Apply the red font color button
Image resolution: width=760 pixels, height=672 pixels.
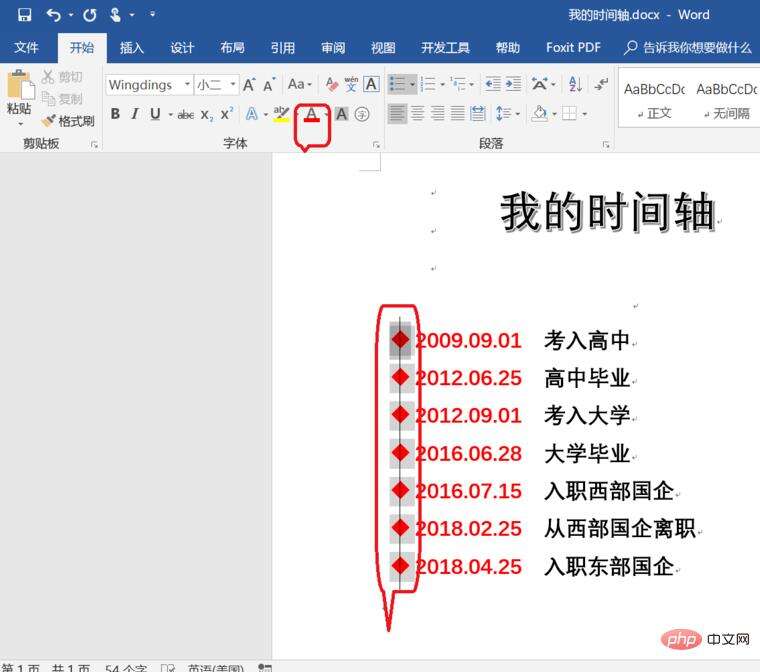(312, 114)
